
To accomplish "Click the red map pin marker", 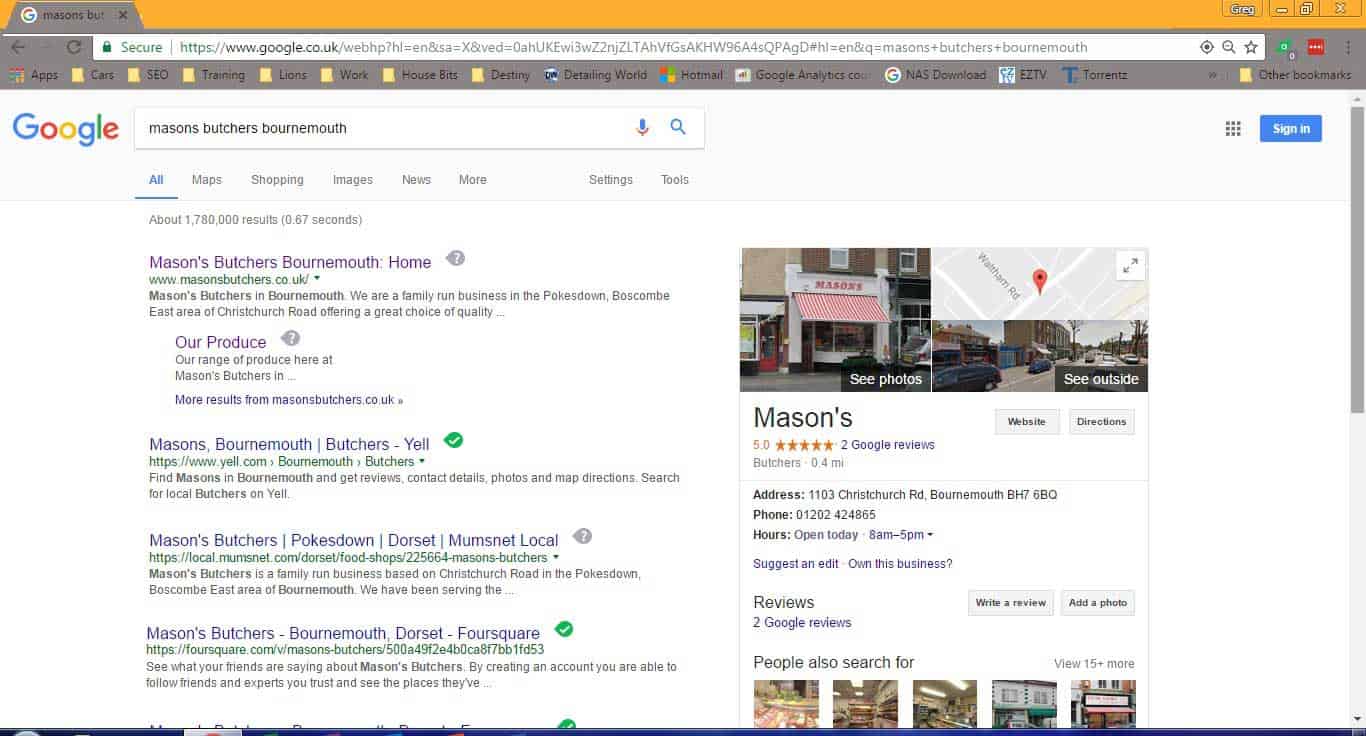I will [x=1040, y=282].
